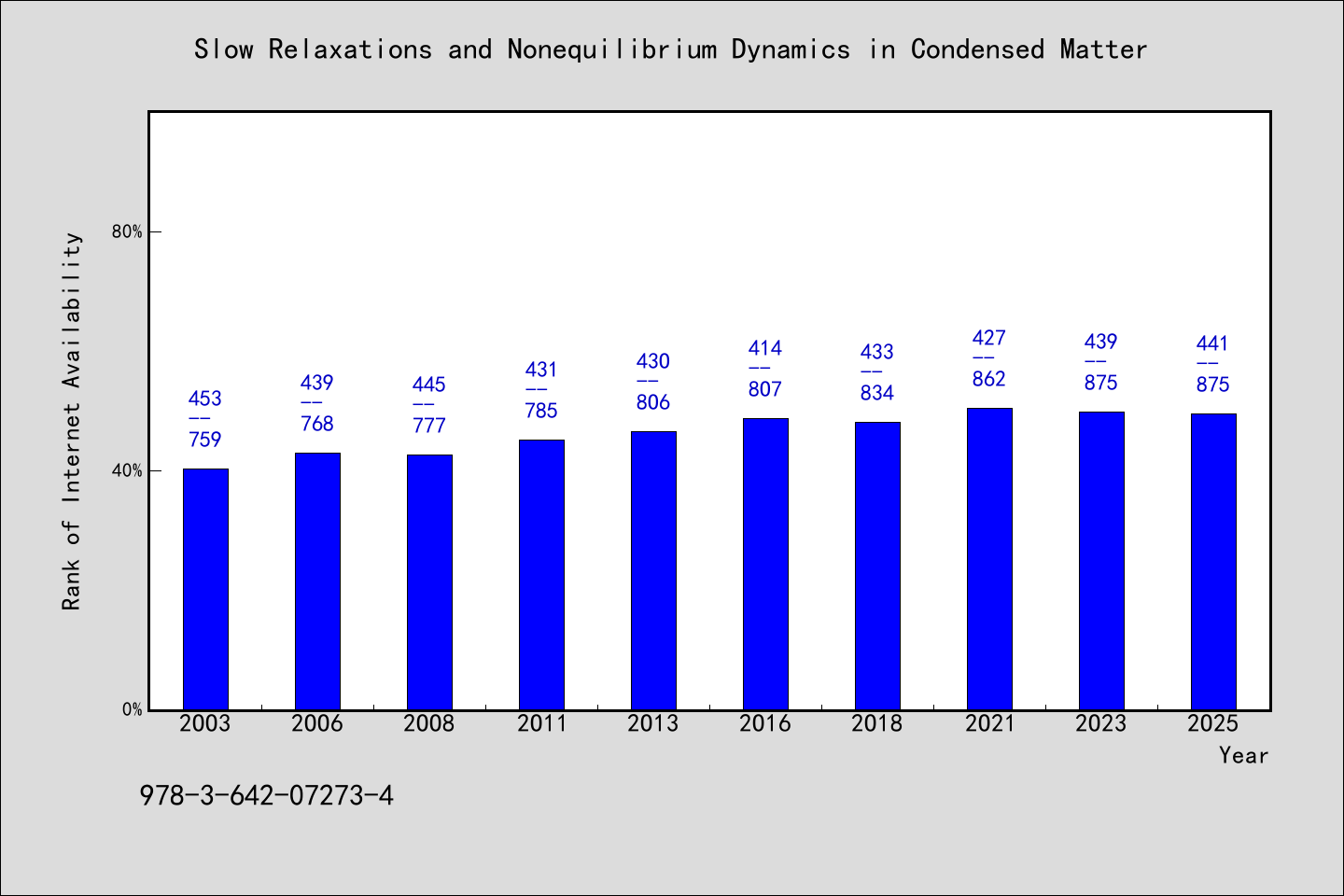Click the chart title about Slow Relaxations
This screenshot has width=1344, height=896.
coord(671,49)
